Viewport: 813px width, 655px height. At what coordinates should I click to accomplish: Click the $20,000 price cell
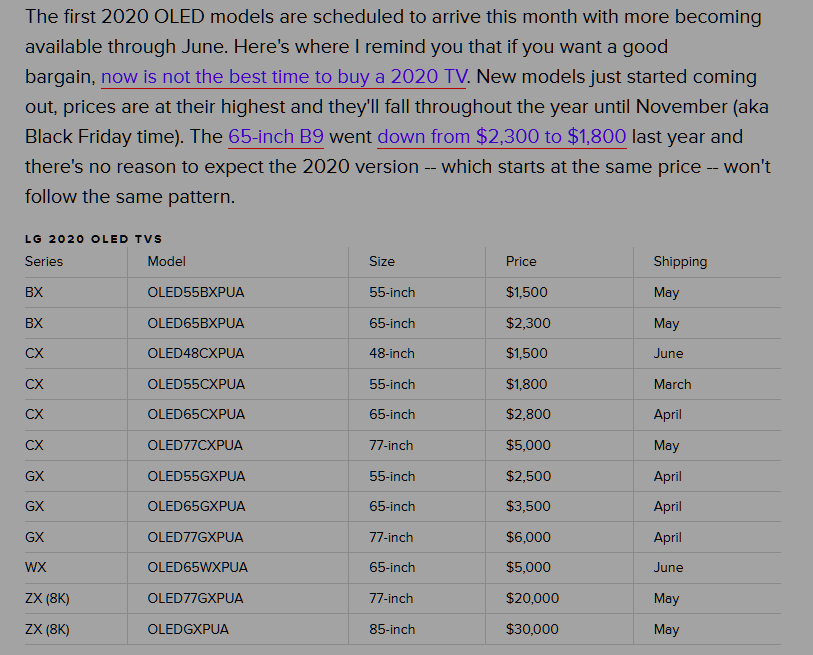[533, 598]
